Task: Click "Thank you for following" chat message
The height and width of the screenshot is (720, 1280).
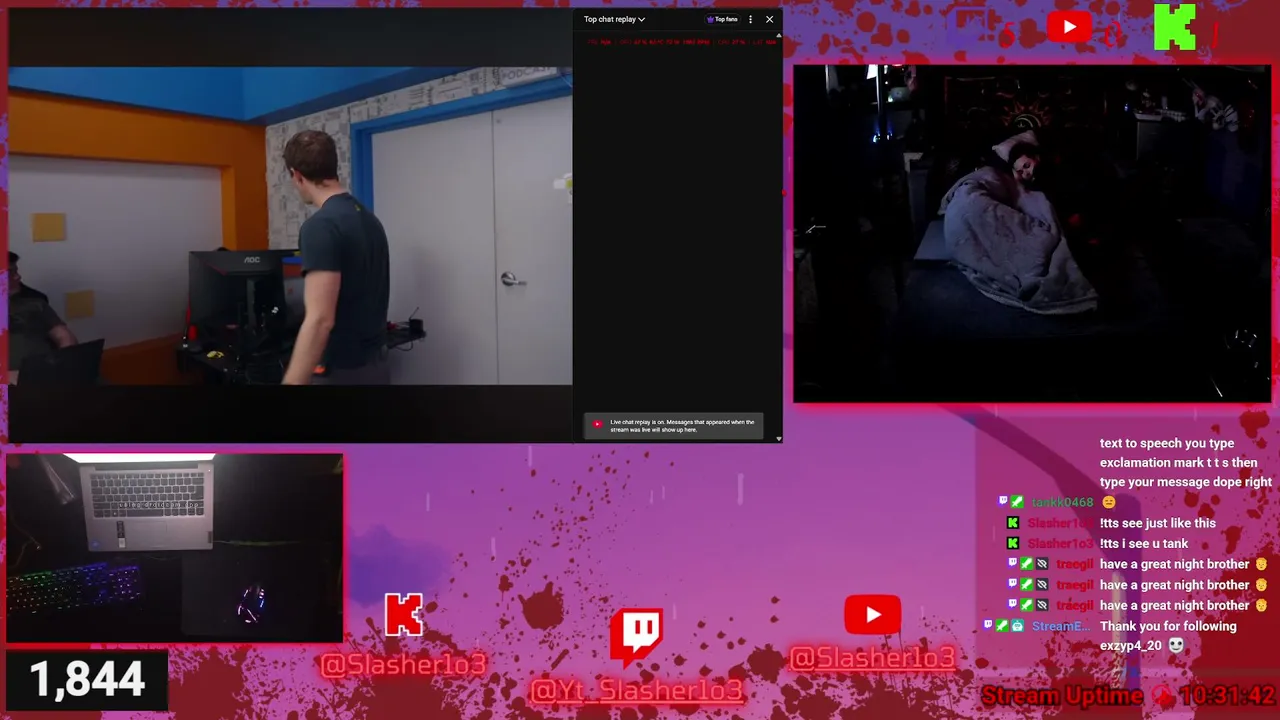Action: pos(1168,626)
